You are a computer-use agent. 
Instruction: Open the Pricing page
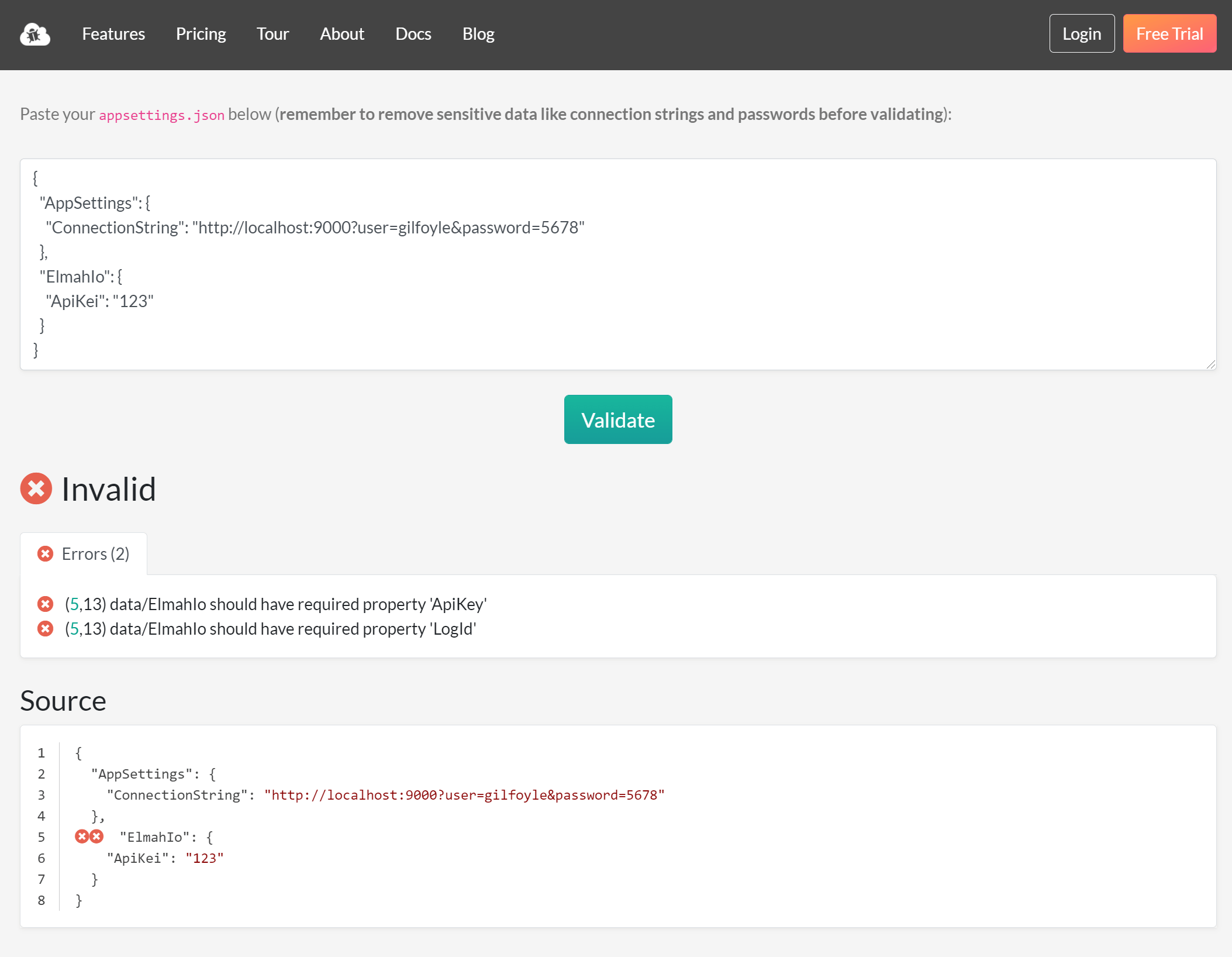pyautogui.click(x=201, y=34)
